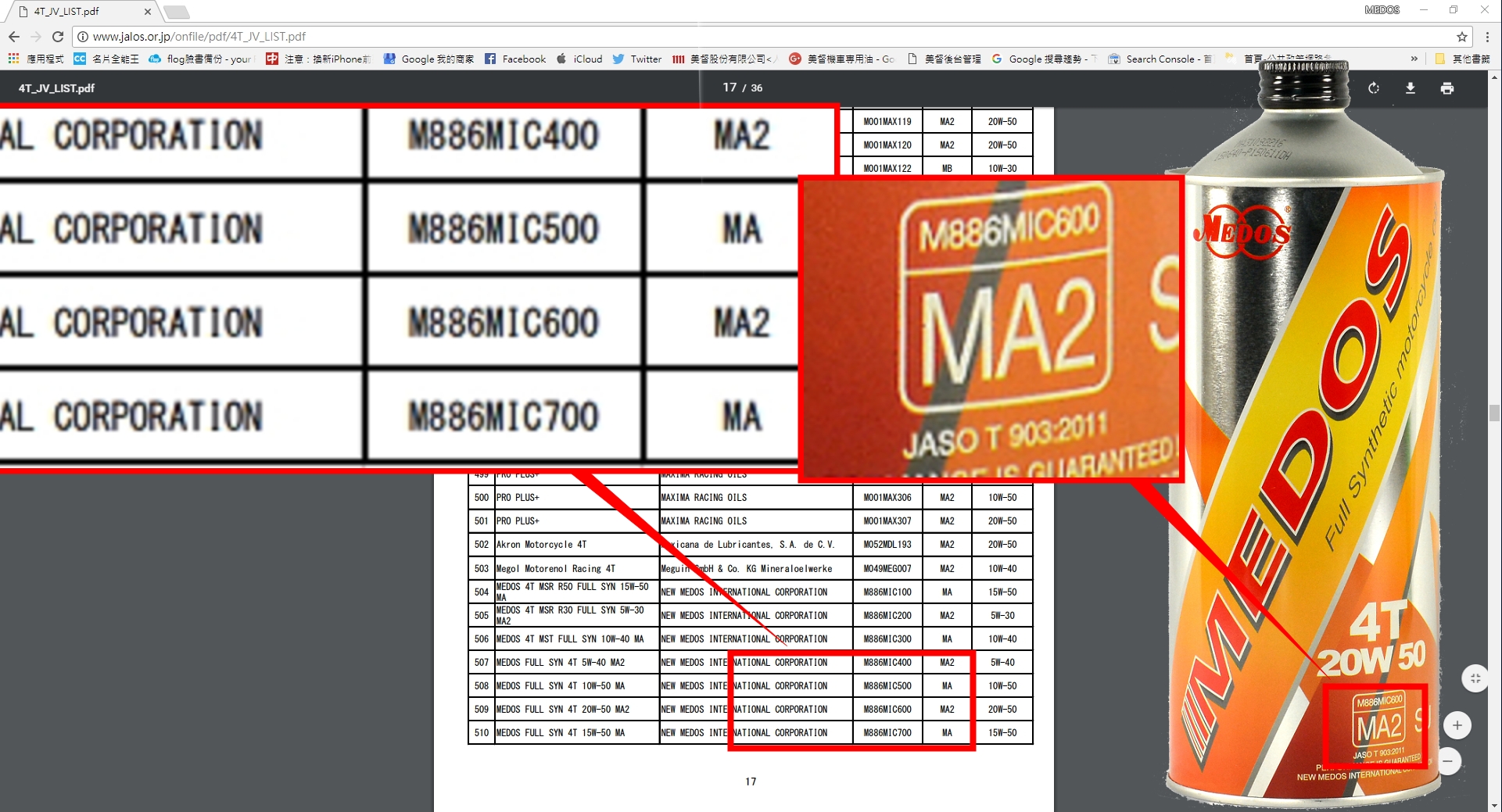
Task: Open the Facebook bookmark
Action: click(x=515, y=59)
